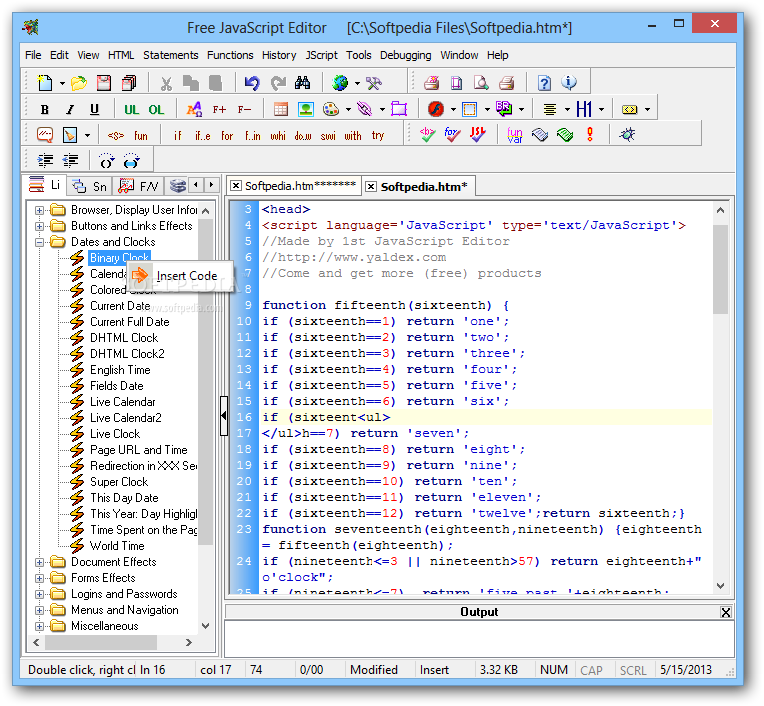Start debugging with the bug icon
764x706 pixels.
[x=627, y=134]
